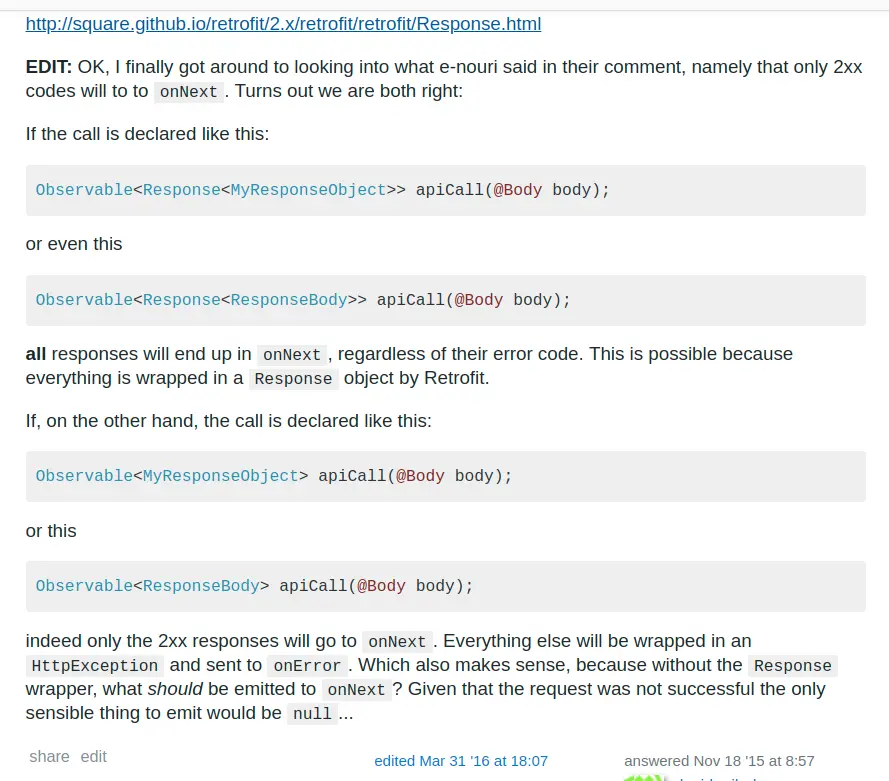Click the Observable<ResponseBody> apiCall code block
The image size is (889, 781).
(x=446, y=586)
